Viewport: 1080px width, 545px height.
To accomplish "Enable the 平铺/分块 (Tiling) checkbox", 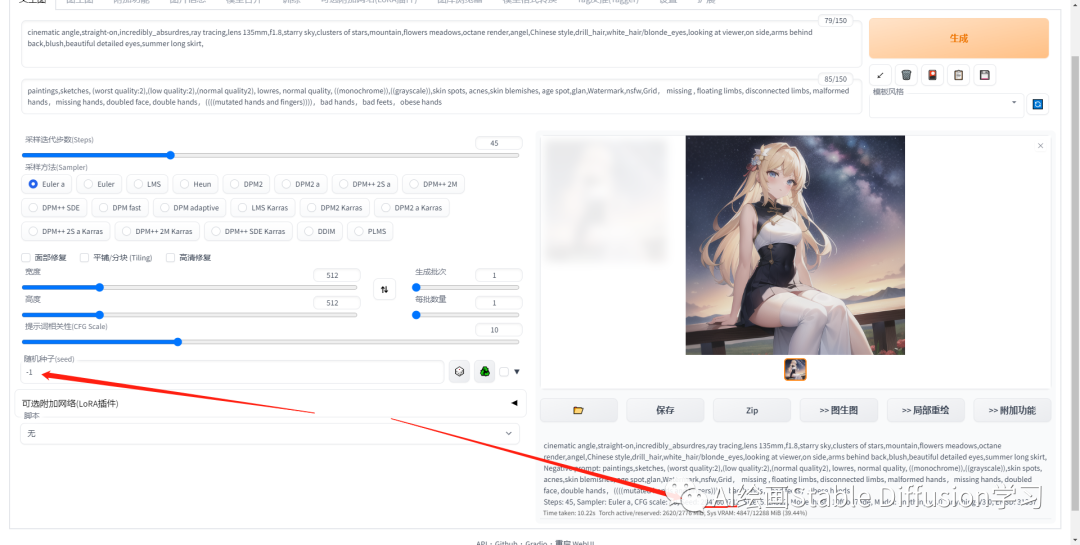I will (x=85, y=258).
